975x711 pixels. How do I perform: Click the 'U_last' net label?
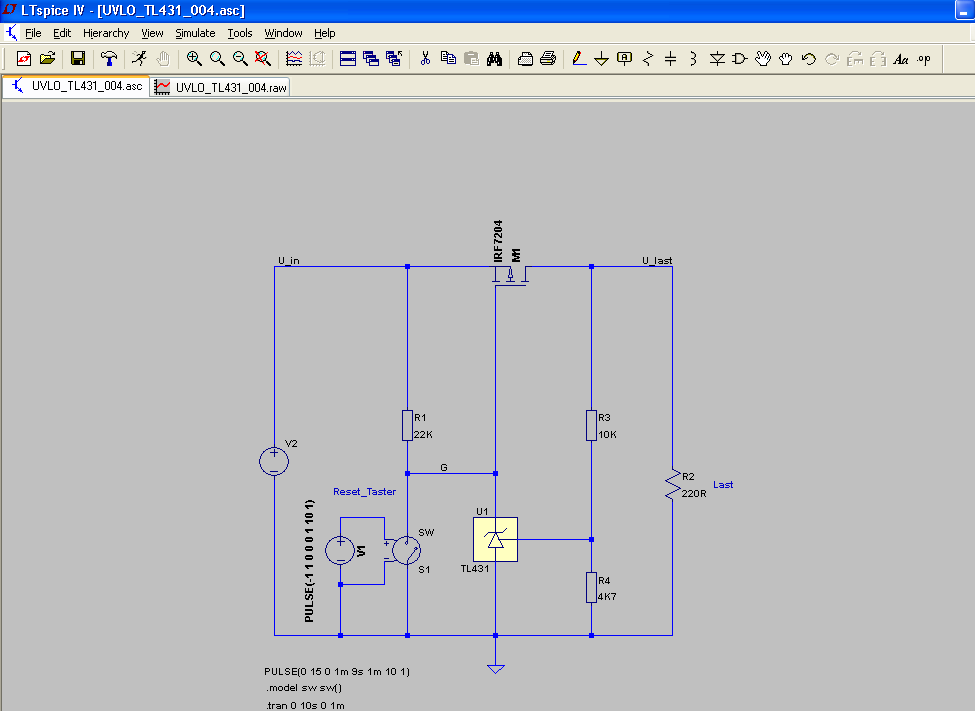657,261
